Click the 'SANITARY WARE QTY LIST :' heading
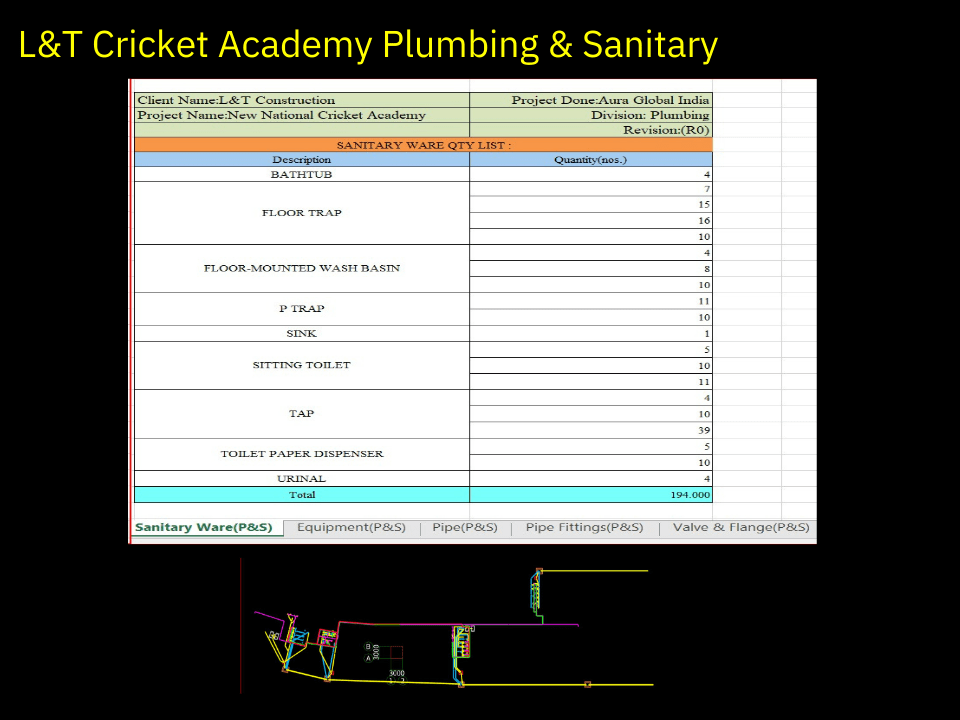Viewport: 960px width, 720px height. coord(423,145)
